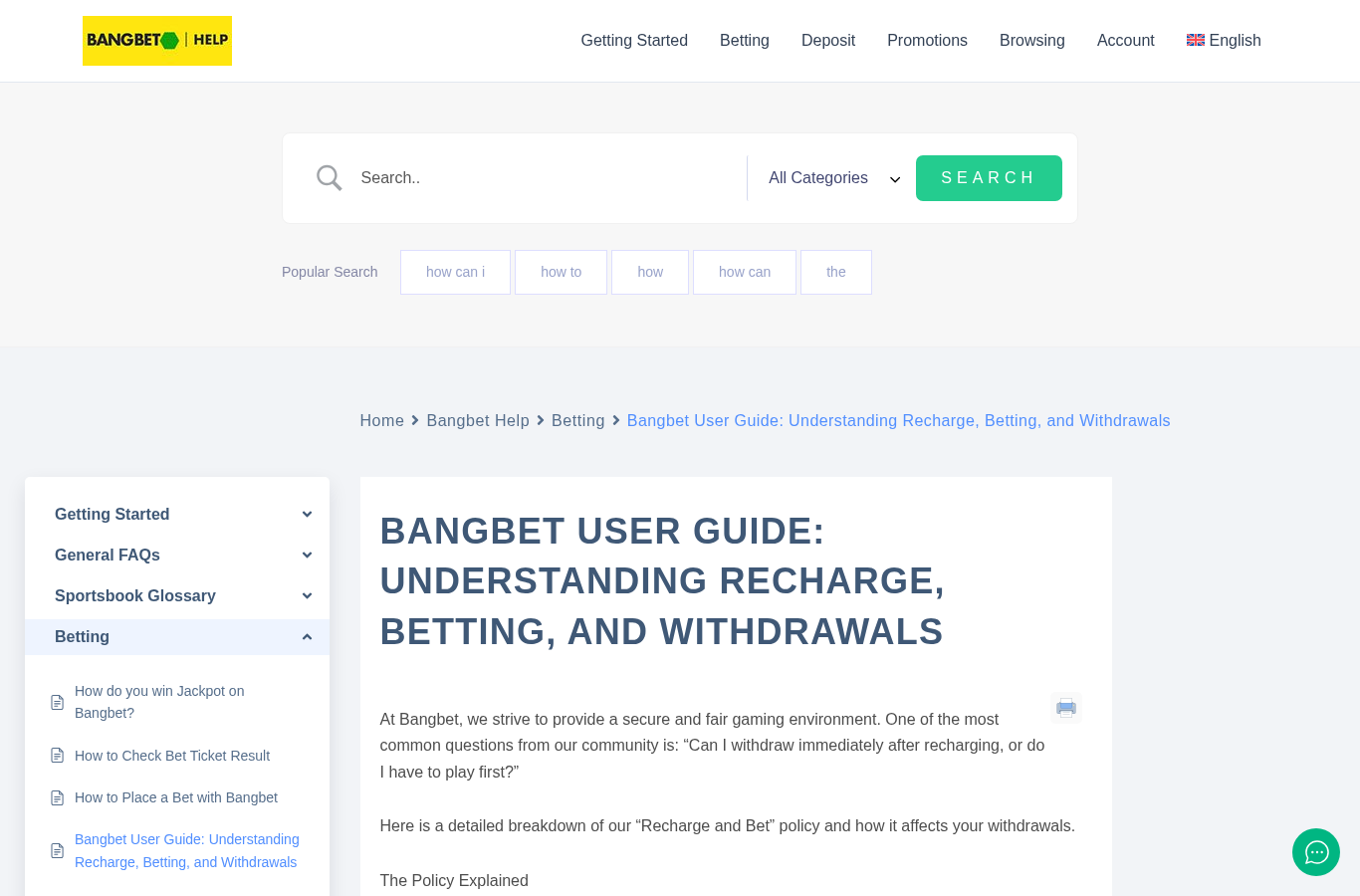Viewport: 1360px width, 896px height.
Task: Open the English language selector
Action: click(1224, 41)
